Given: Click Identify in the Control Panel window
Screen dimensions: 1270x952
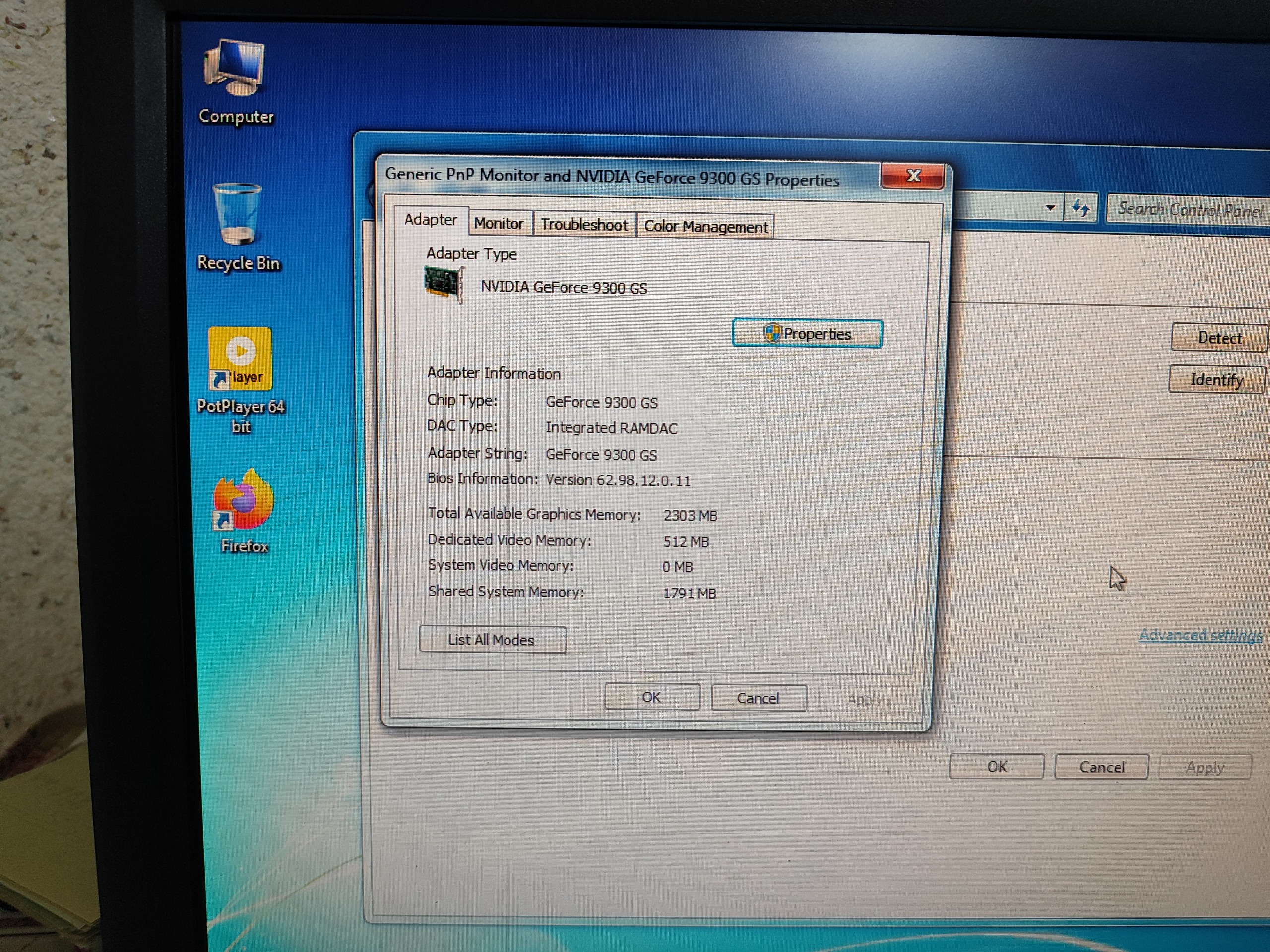Looking at the screenshot, I should tap(1216, 379).
